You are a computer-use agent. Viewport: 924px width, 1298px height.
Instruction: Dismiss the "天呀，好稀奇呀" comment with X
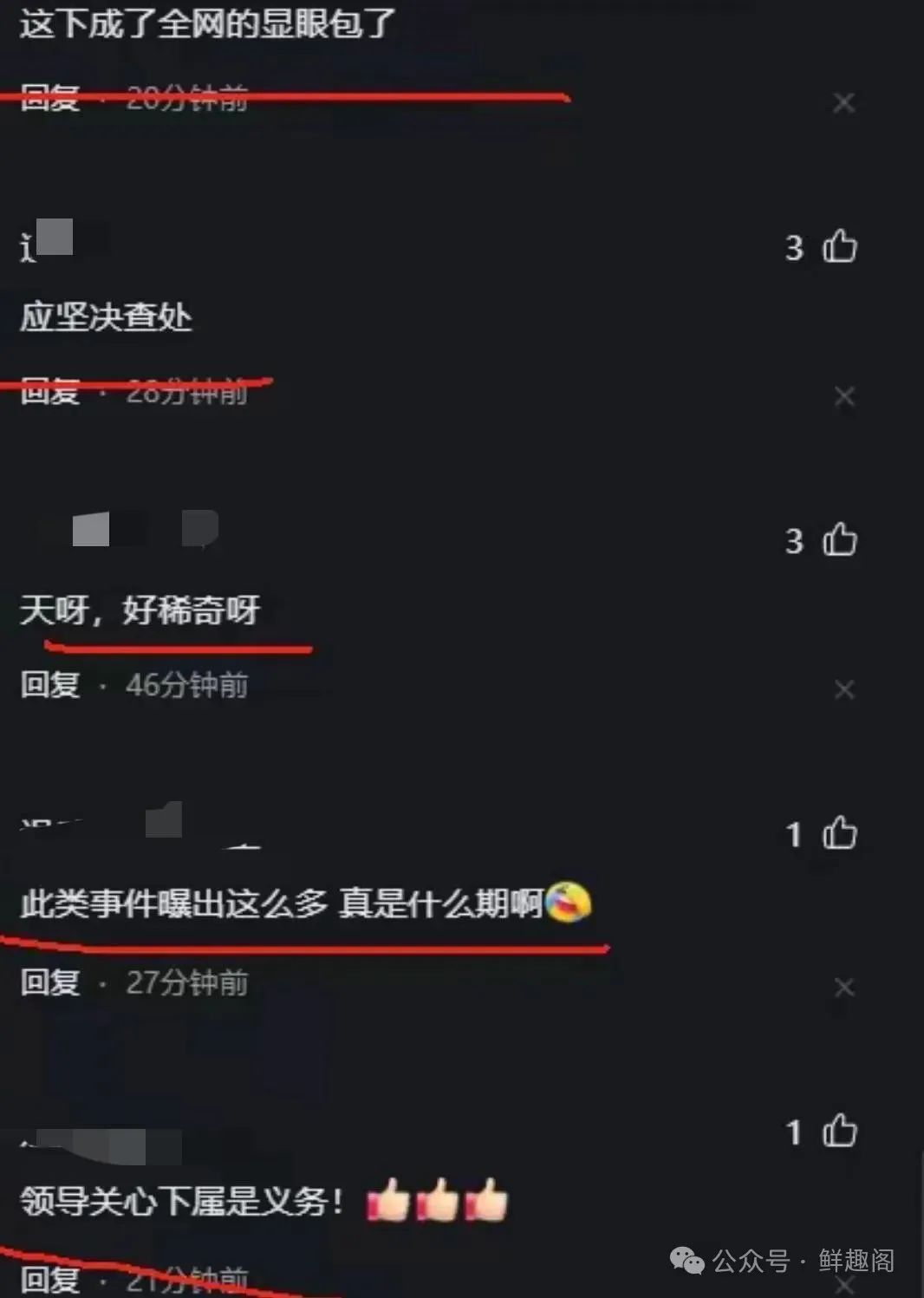click(x=843, y=689)
